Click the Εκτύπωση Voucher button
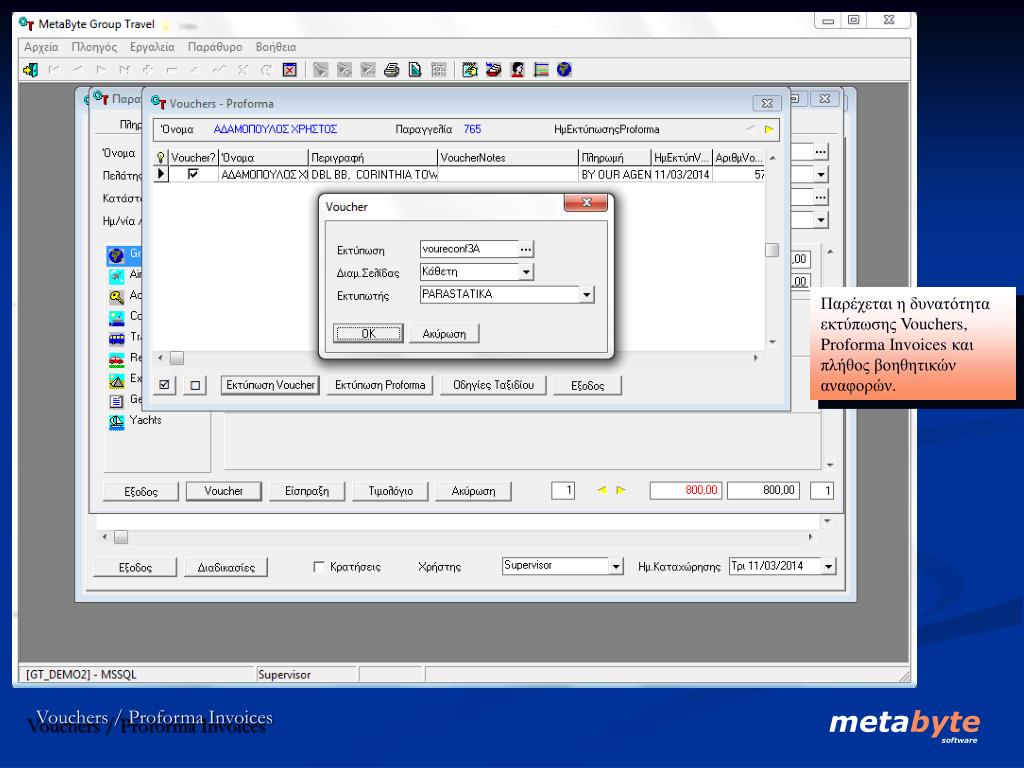1024x768 pixels. click(x=270, y=385)
